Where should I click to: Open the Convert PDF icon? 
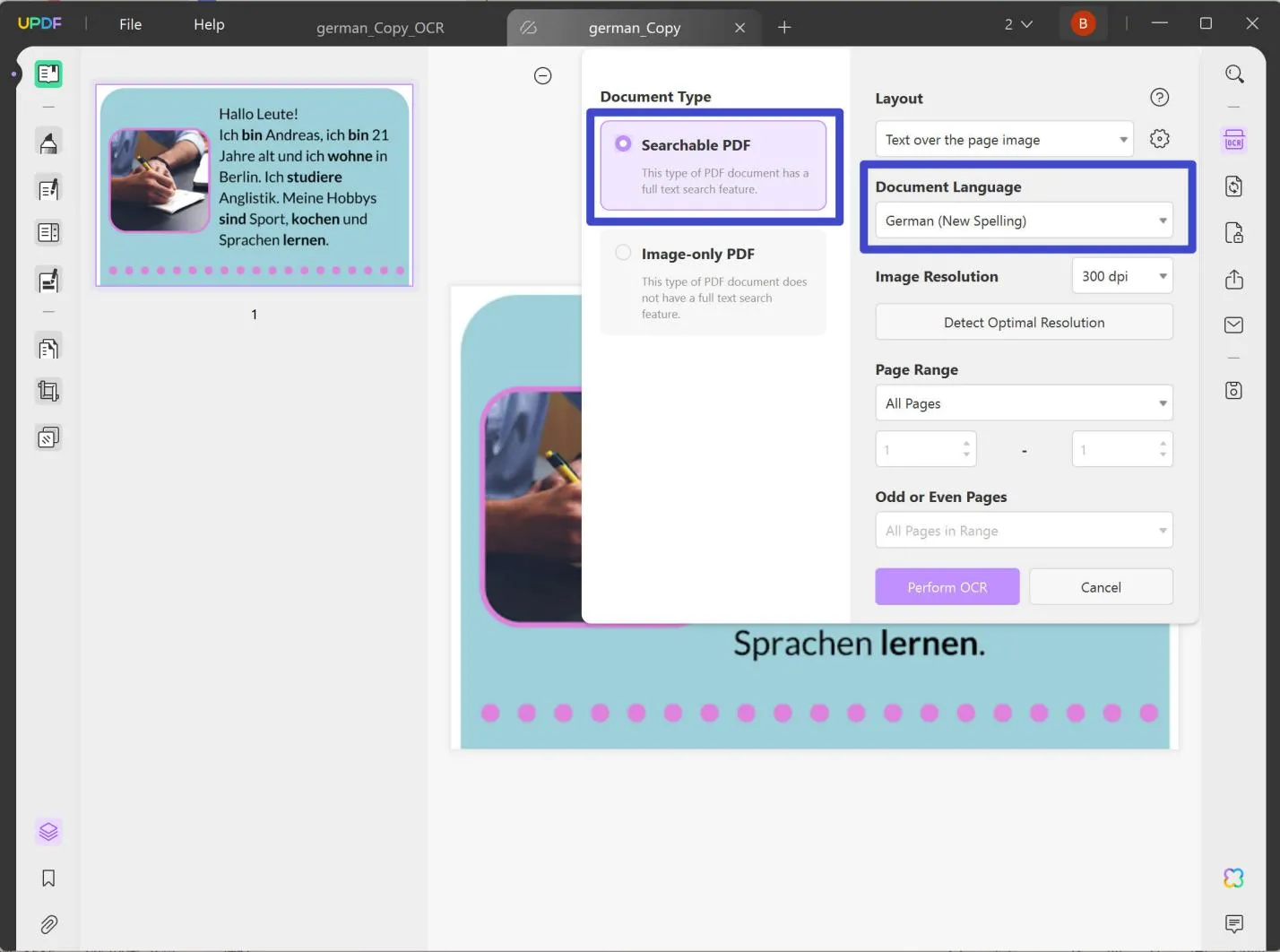pos(1234,186)
